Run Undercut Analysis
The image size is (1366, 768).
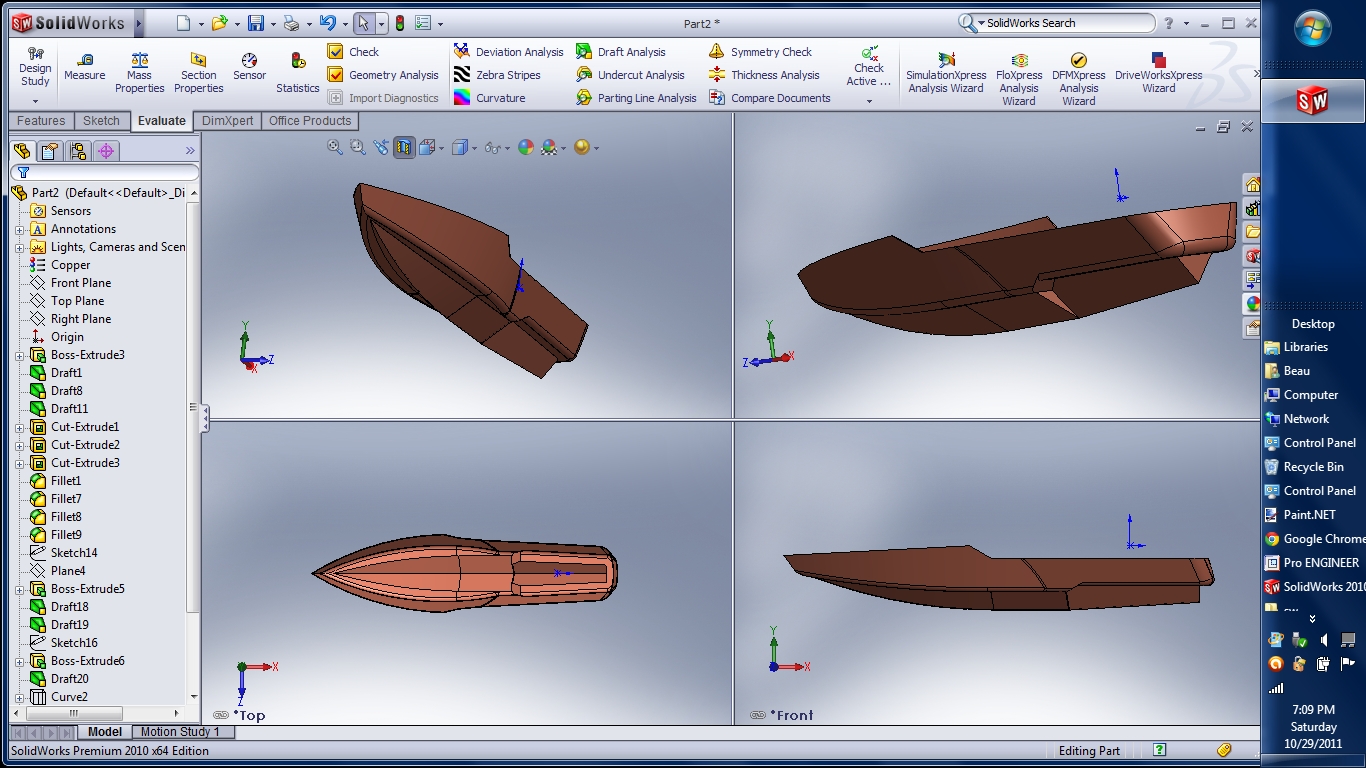pyautogui.click(x=630, y=75)
